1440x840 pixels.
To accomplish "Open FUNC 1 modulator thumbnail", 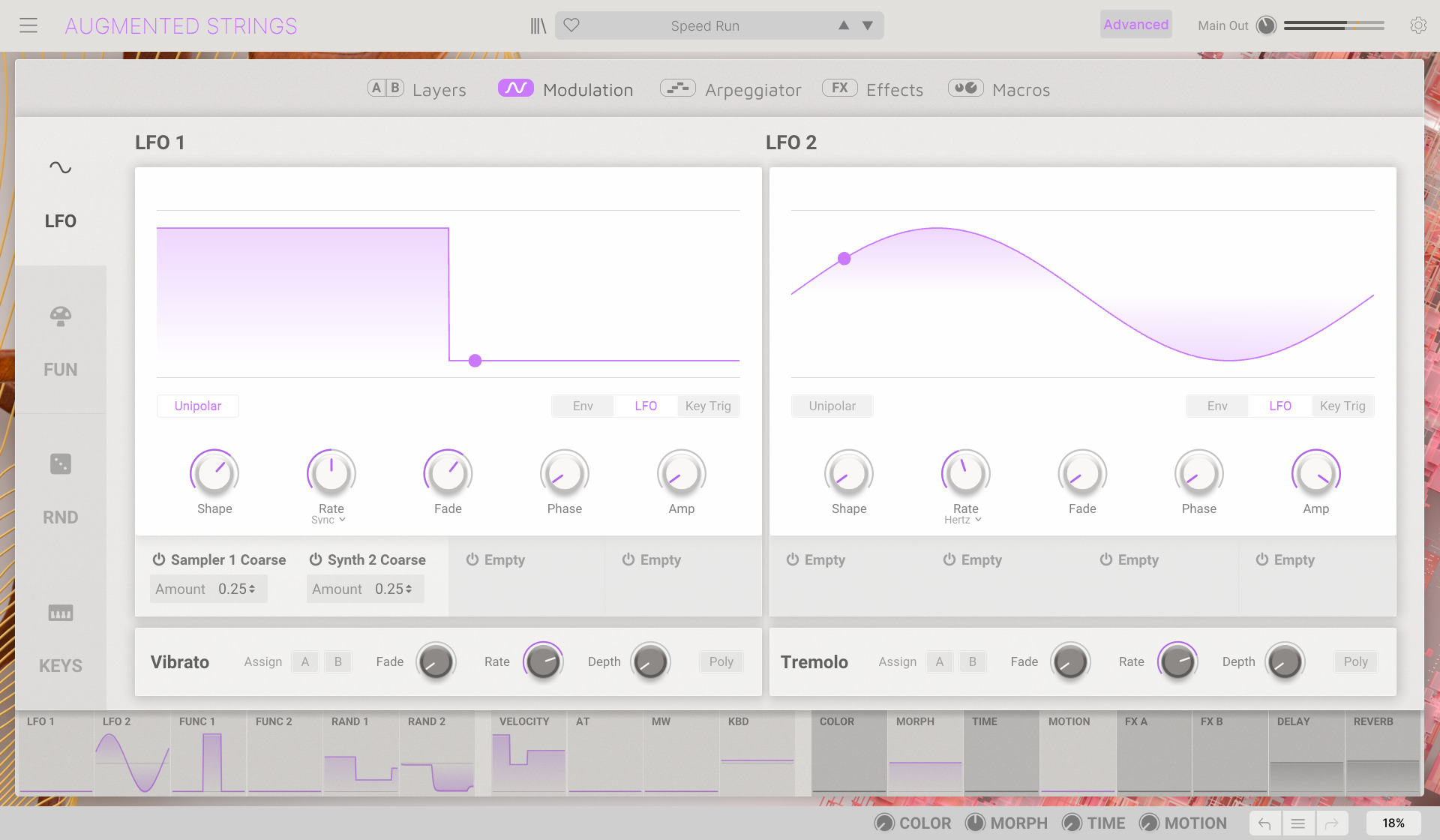I will tap(209, 754).
